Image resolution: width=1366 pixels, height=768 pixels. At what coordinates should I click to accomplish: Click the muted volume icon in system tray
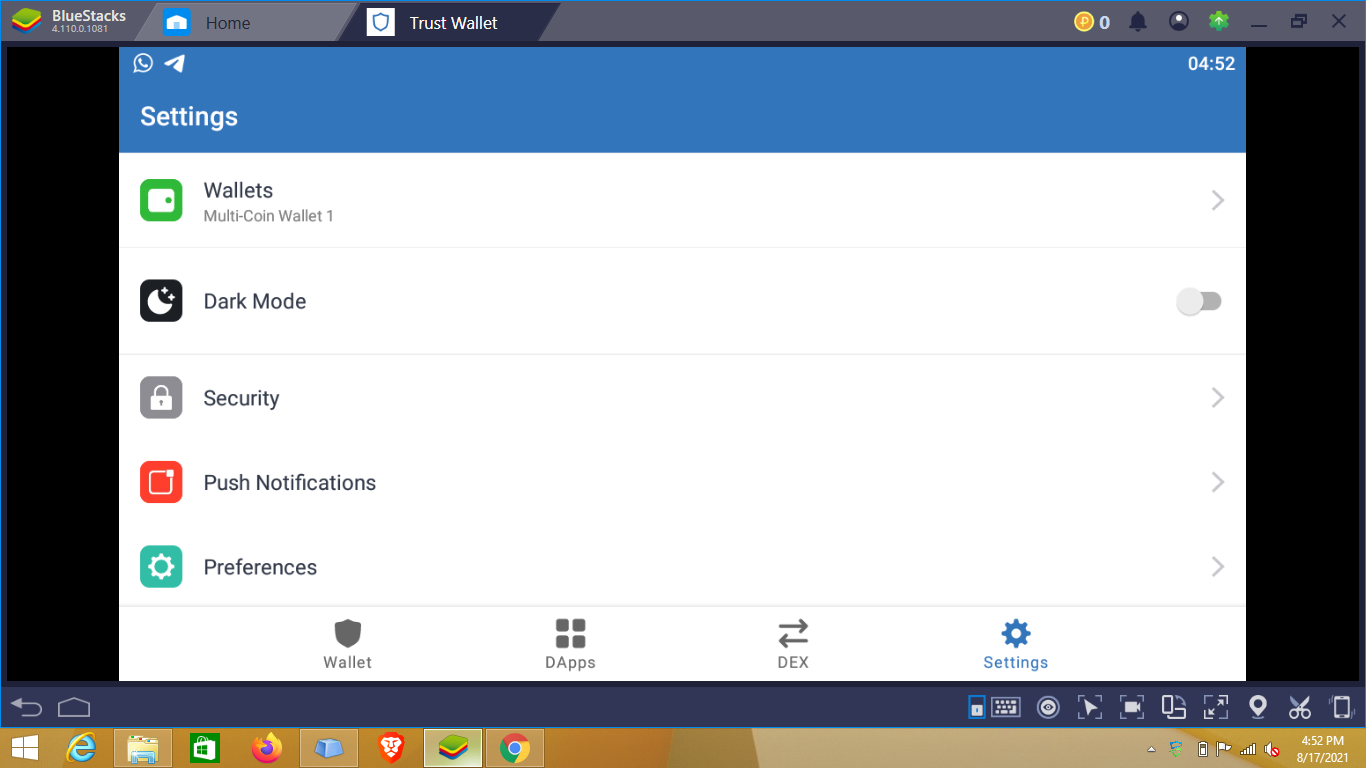[1273, 749]
